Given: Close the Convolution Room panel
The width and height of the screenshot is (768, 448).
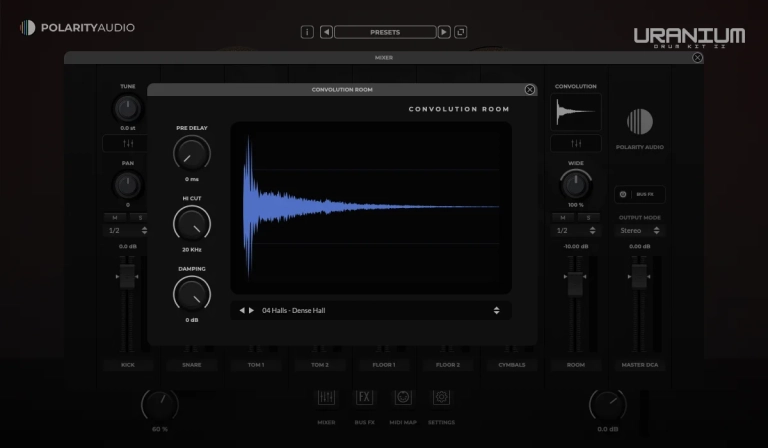Looking at the screenshot, I should [x=529, y=90].
